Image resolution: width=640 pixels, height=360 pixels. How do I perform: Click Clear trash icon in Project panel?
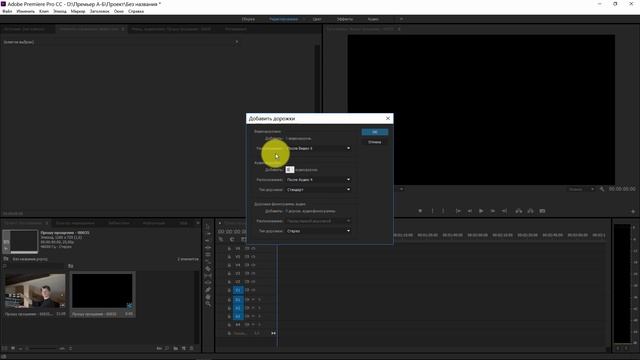192,348
